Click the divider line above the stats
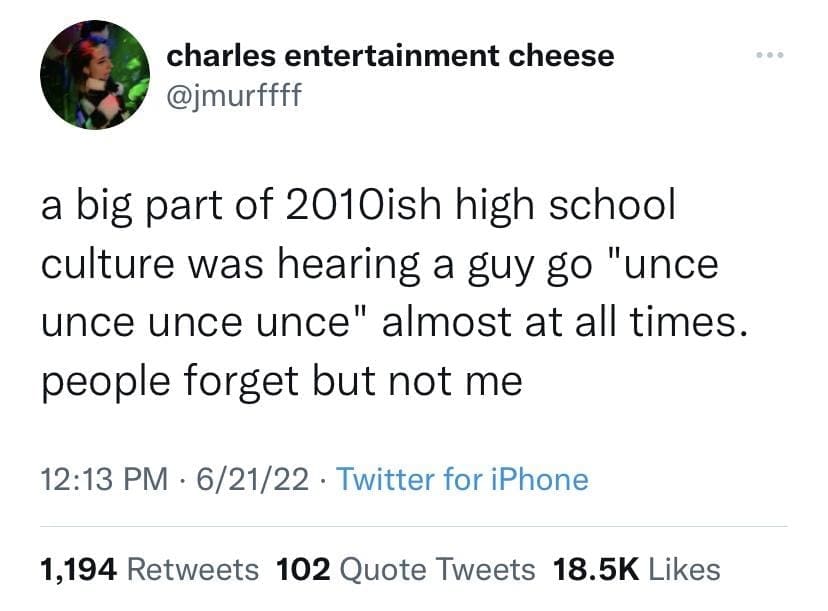Image resolution: width=828 pixels, height=611 pixels. click(x=414, y=526)
